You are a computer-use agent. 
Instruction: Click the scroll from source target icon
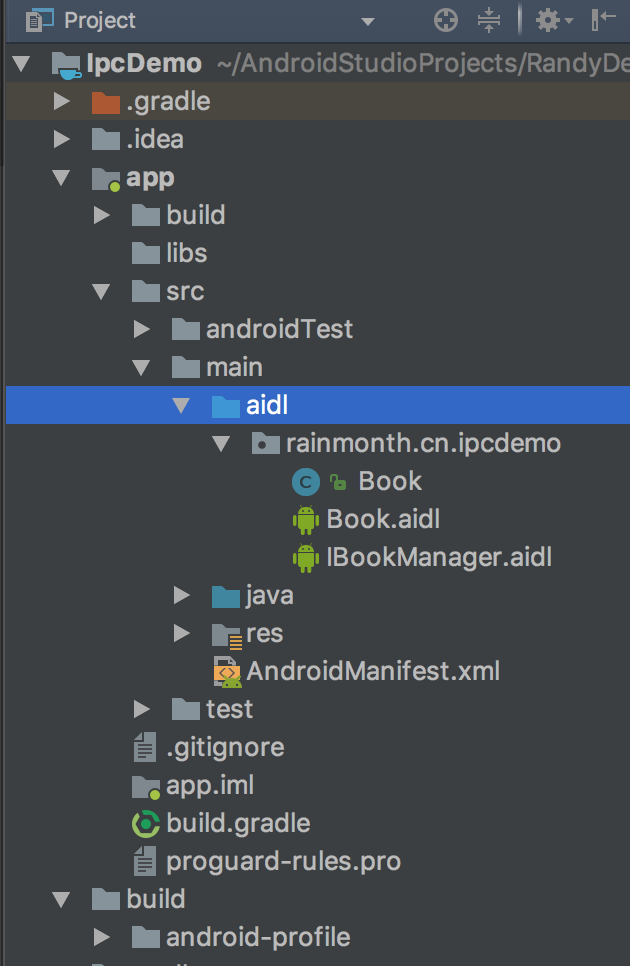click(x=446, y=20)
